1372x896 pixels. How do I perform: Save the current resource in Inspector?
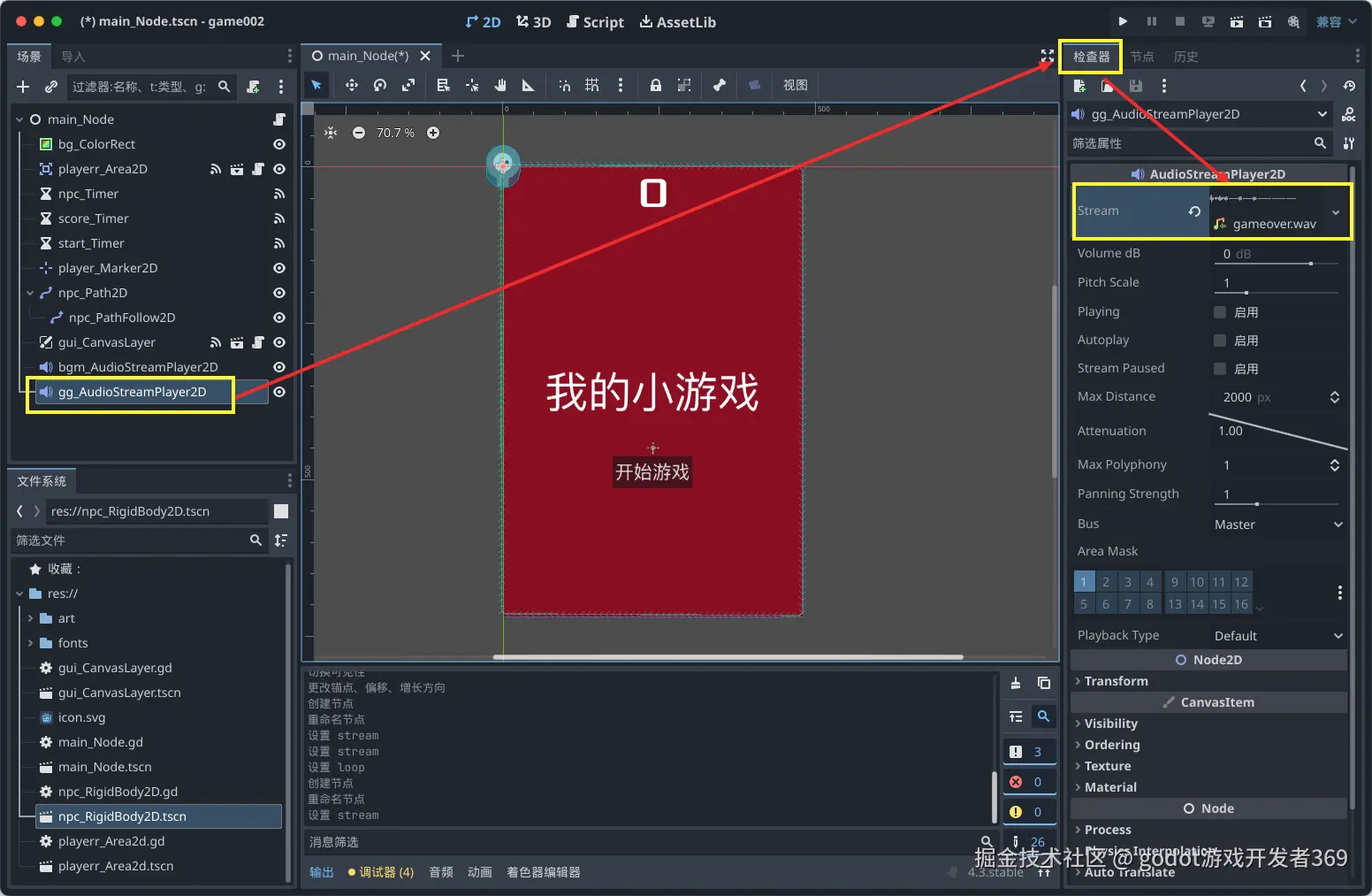pyautogui.click(x=1136, y=86)
